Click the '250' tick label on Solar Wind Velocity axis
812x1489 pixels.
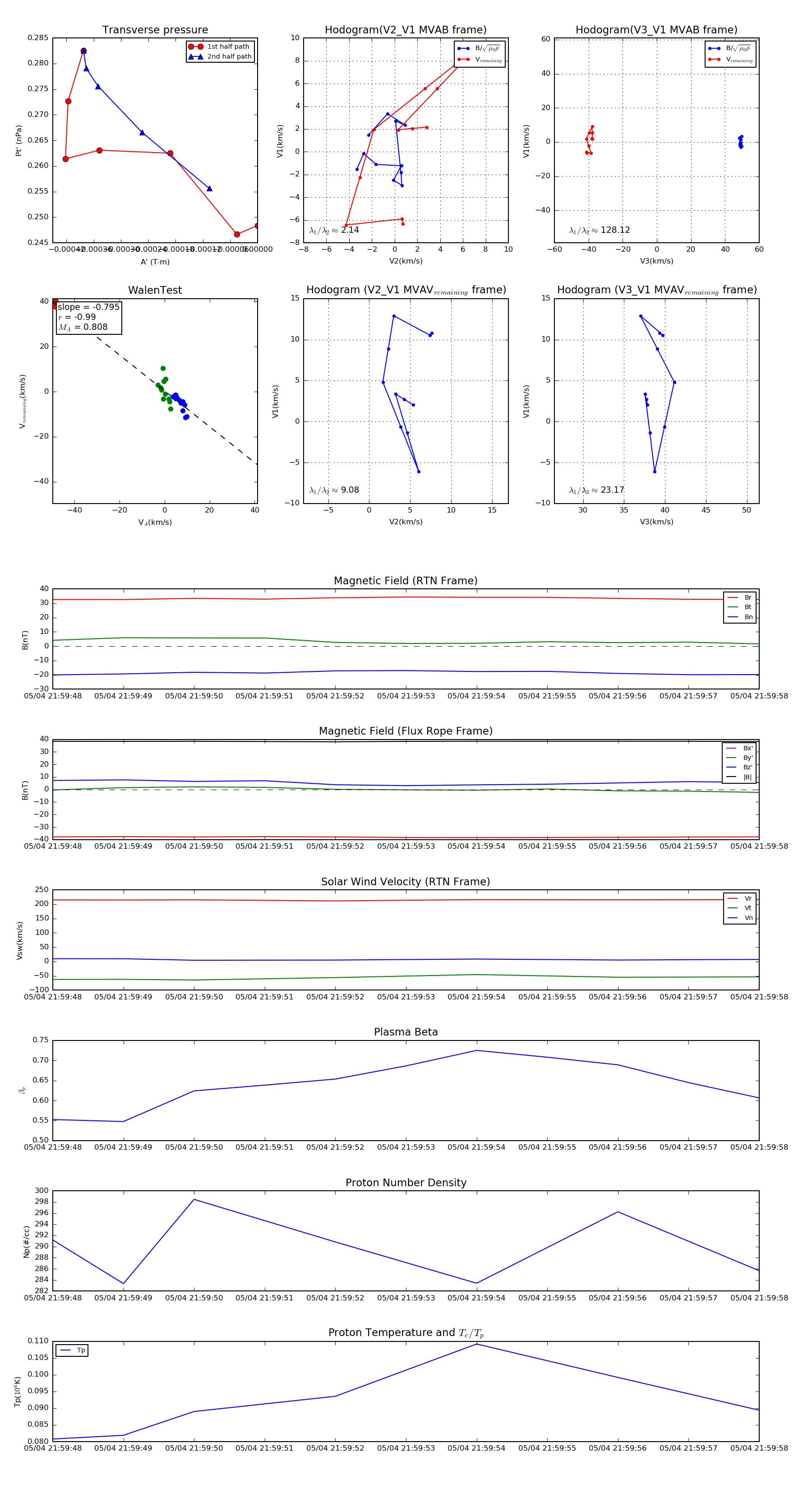(x=42, y=890)
